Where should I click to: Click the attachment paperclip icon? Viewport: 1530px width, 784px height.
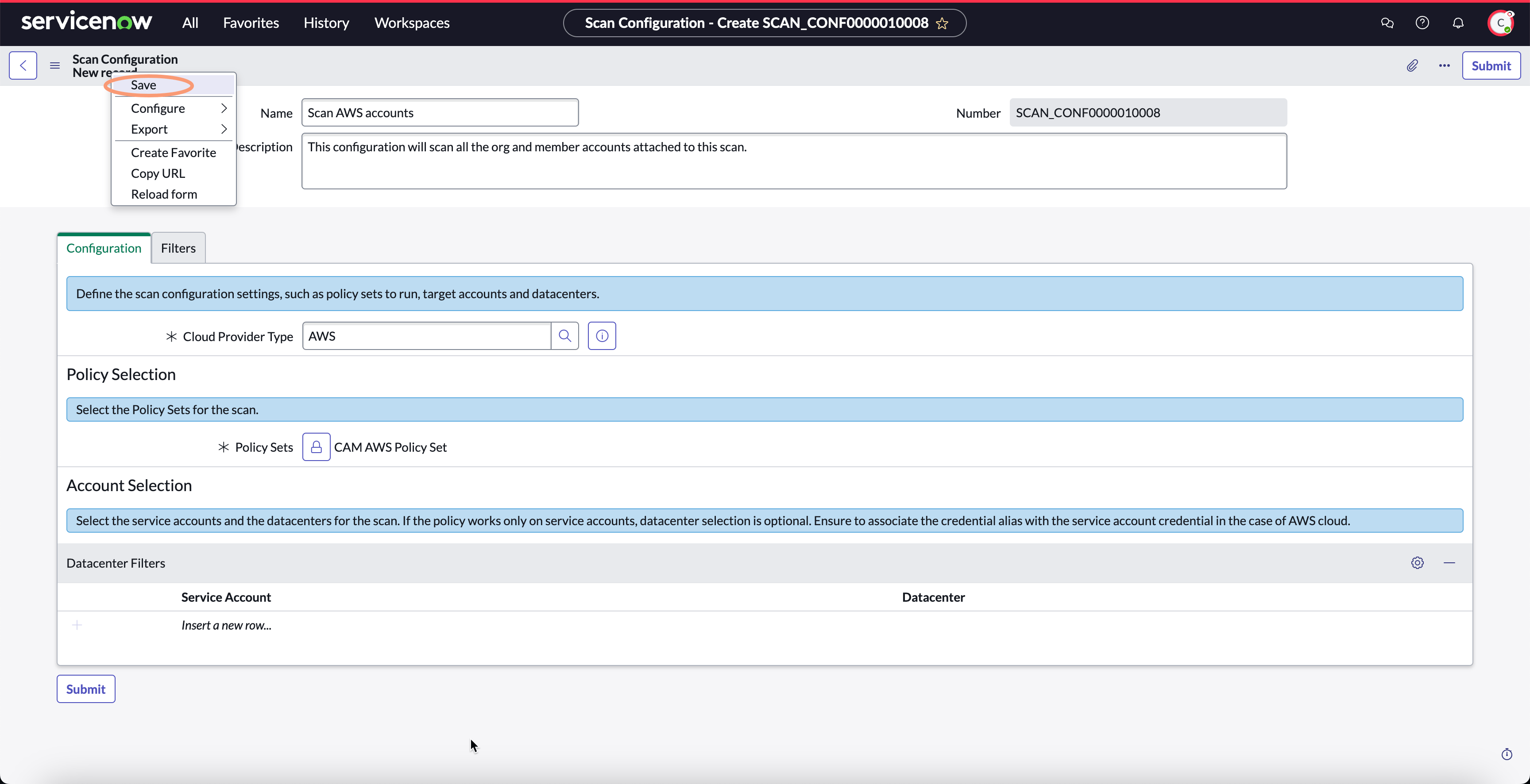click(x=1412, y=65)
